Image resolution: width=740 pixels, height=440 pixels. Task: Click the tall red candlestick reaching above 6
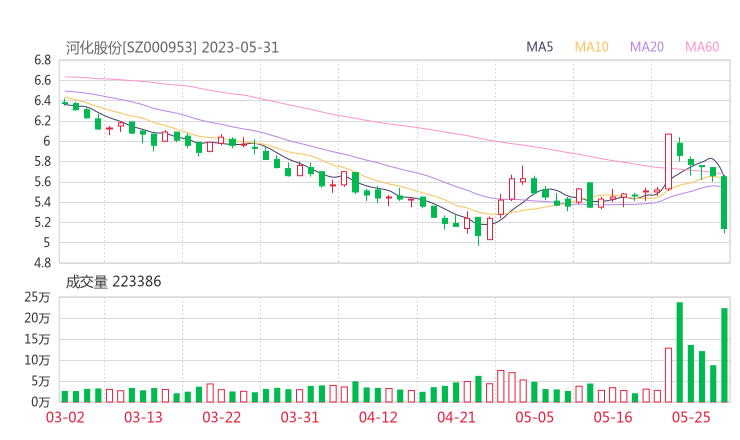668,162
